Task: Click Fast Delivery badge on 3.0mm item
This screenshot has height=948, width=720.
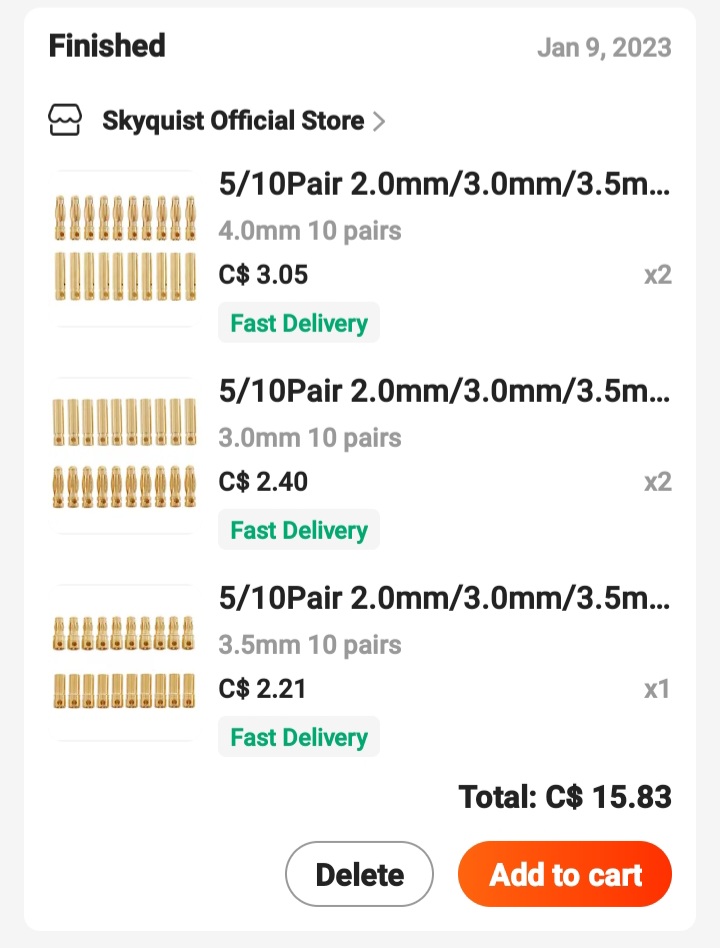Action: 299,530
